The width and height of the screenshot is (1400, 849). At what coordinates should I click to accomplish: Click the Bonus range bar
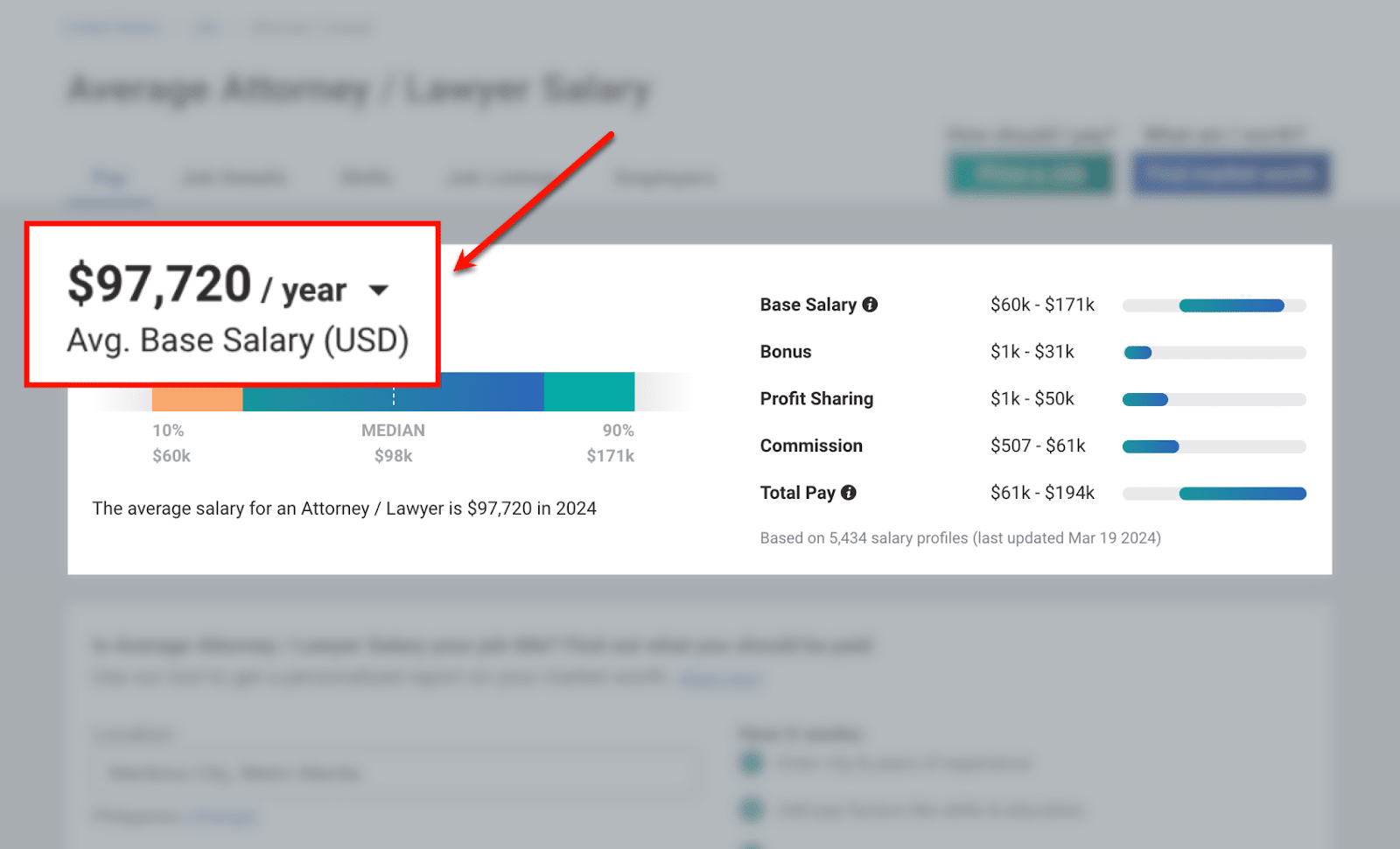(x=1214, y=353)
